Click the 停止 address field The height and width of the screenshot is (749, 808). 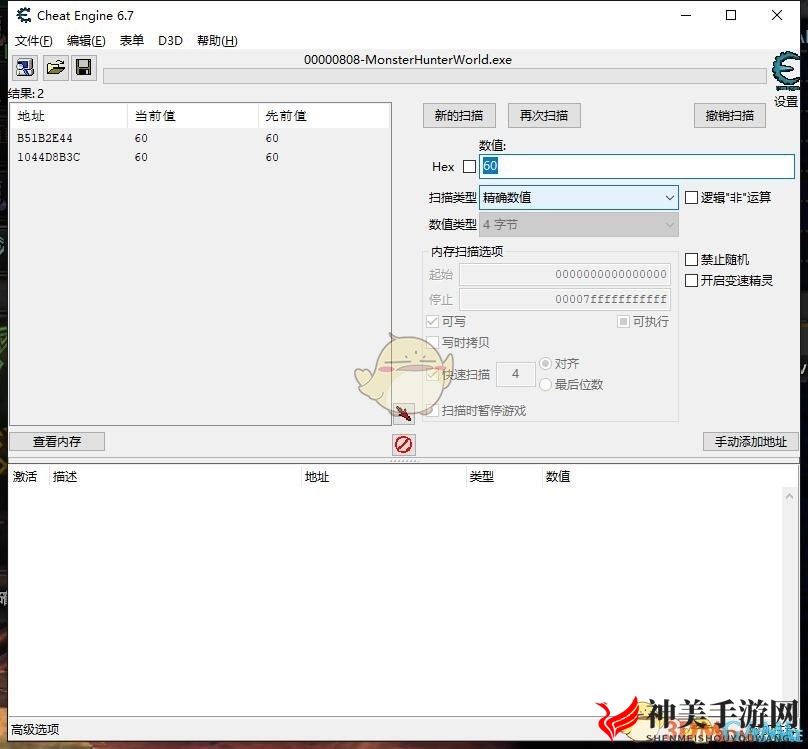click(x=565, y=299)
